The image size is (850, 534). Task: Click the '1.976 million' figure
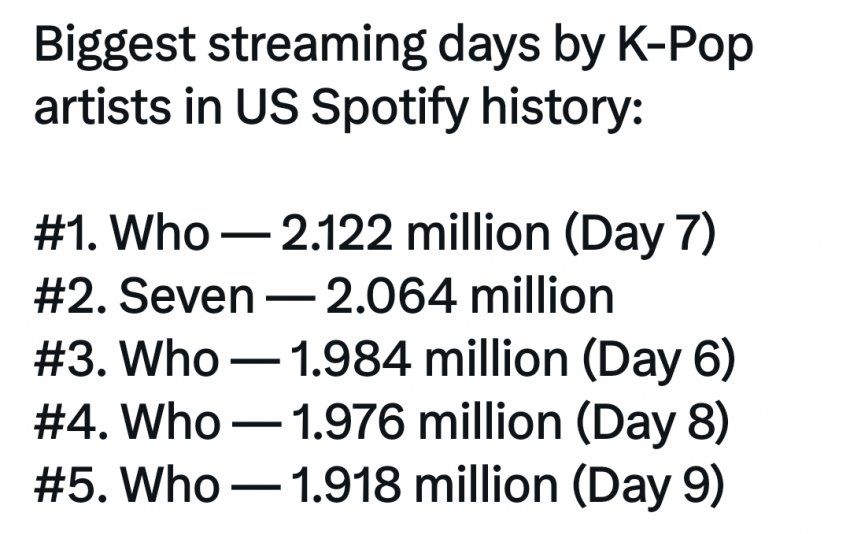[x=427, y=422]
